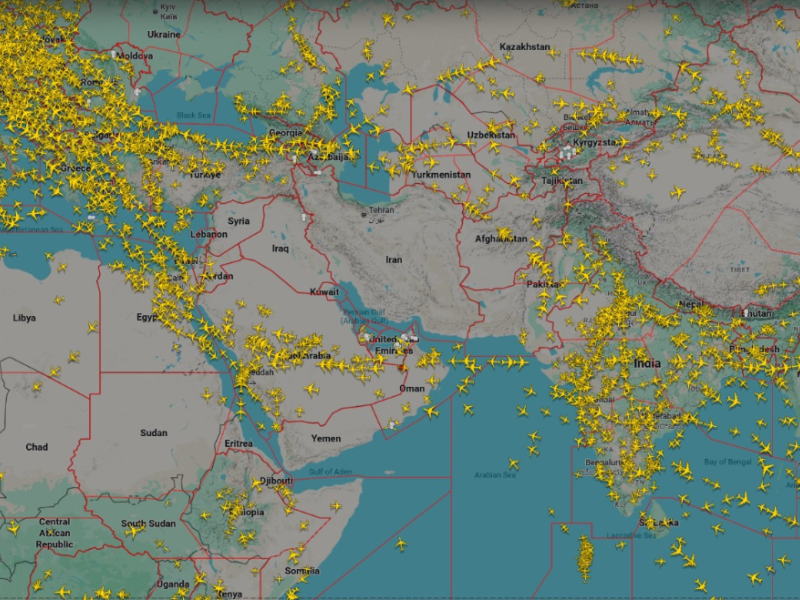
Task: Select the aircraft just east of the Libya label
Action: (56, 299)
